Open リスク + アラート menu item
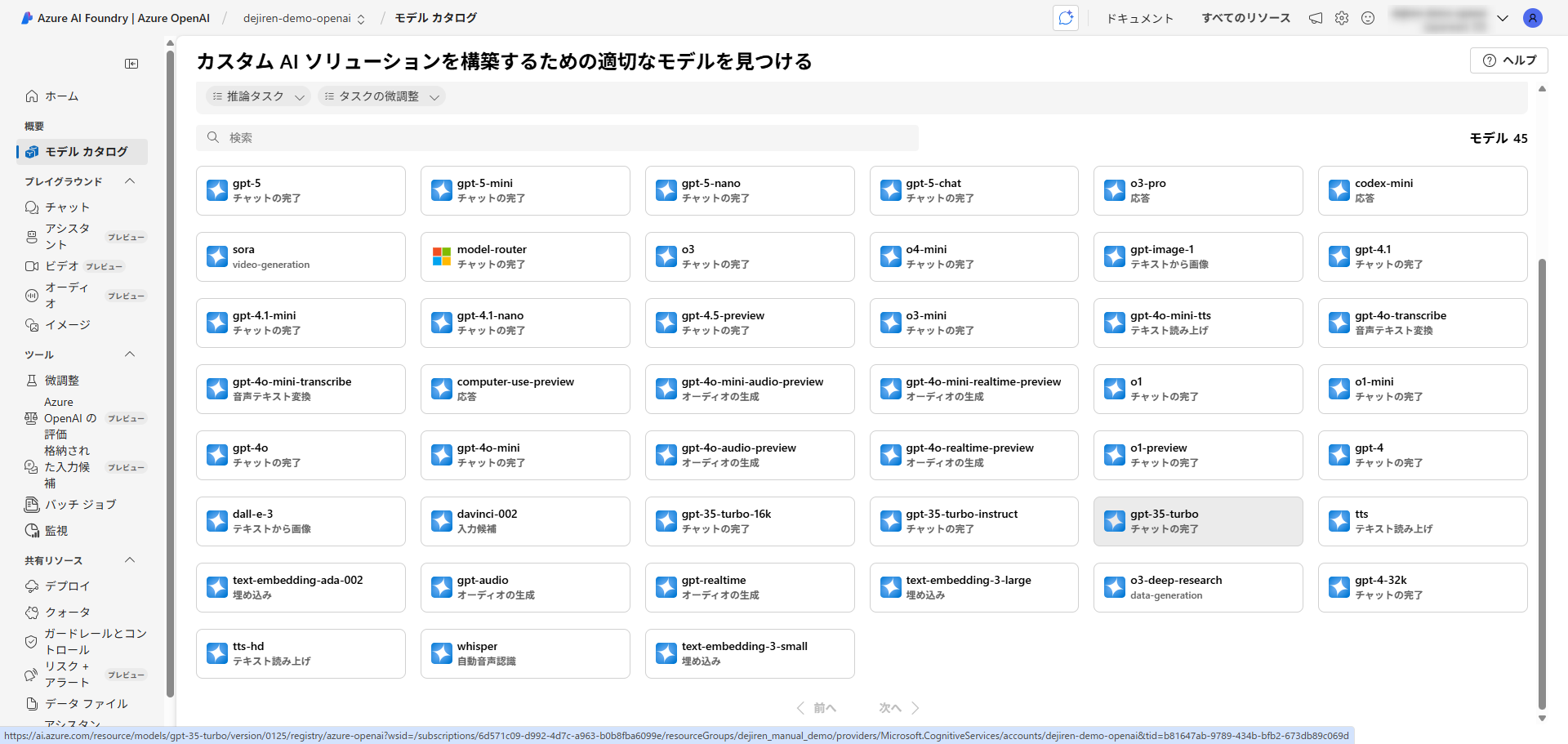This screenshot has height=744, width=1568. pyautogui.click(x=82, y=675)
